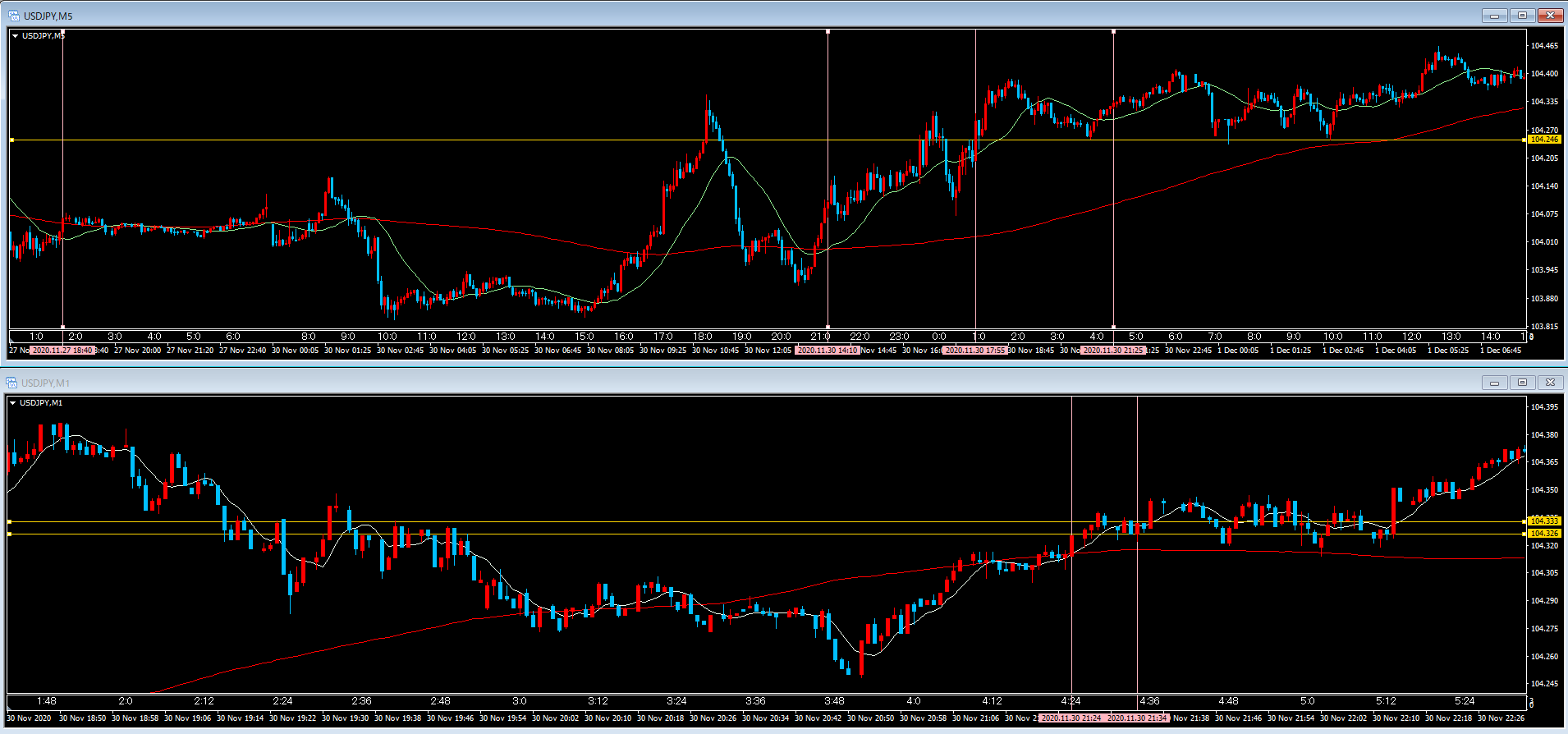Screen dimensions: 1568x734
Task: Select the 104.246 horizontal line price label
Action: coord(1543,140)
